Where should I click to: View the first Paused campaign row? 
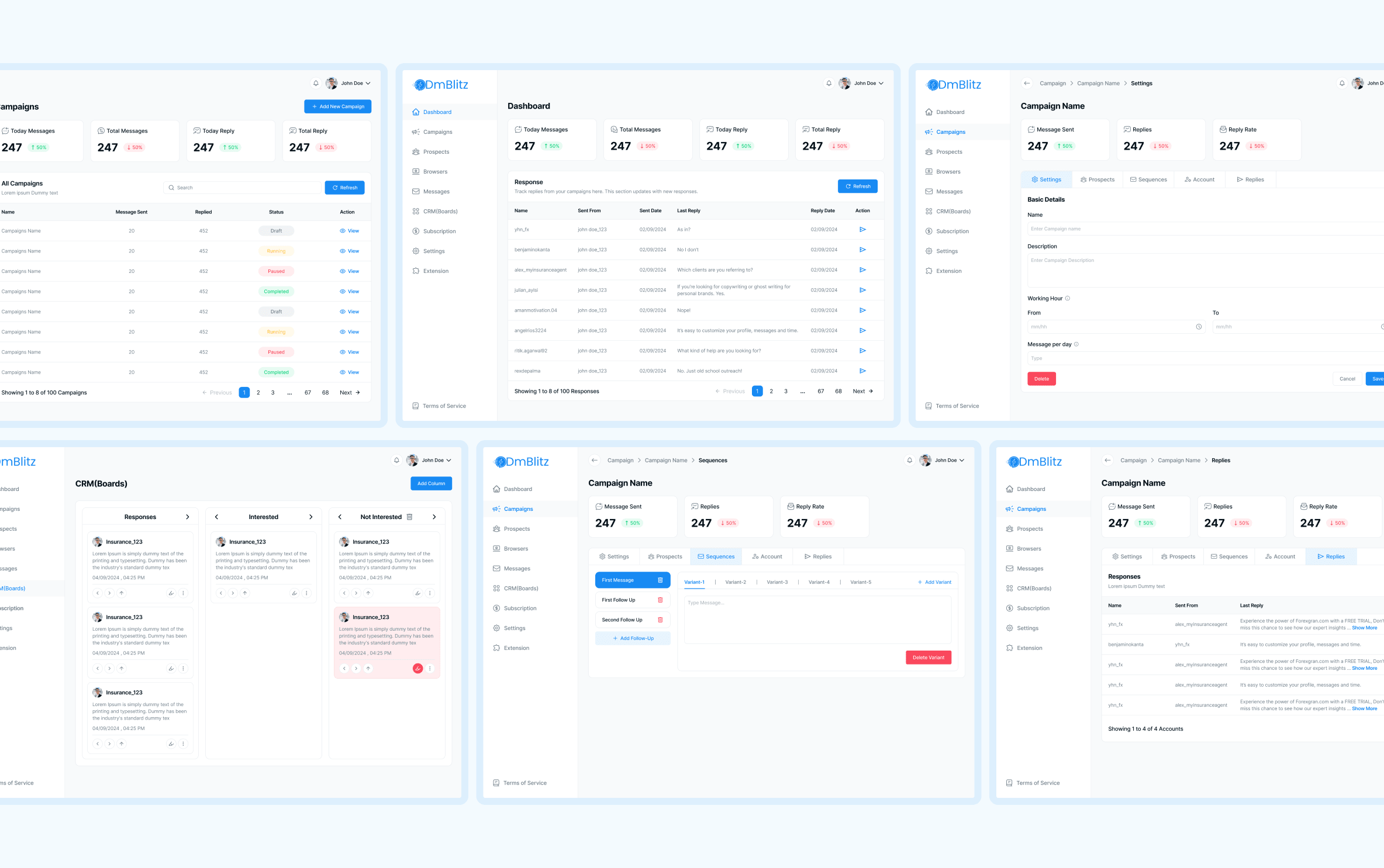[350, 271]
